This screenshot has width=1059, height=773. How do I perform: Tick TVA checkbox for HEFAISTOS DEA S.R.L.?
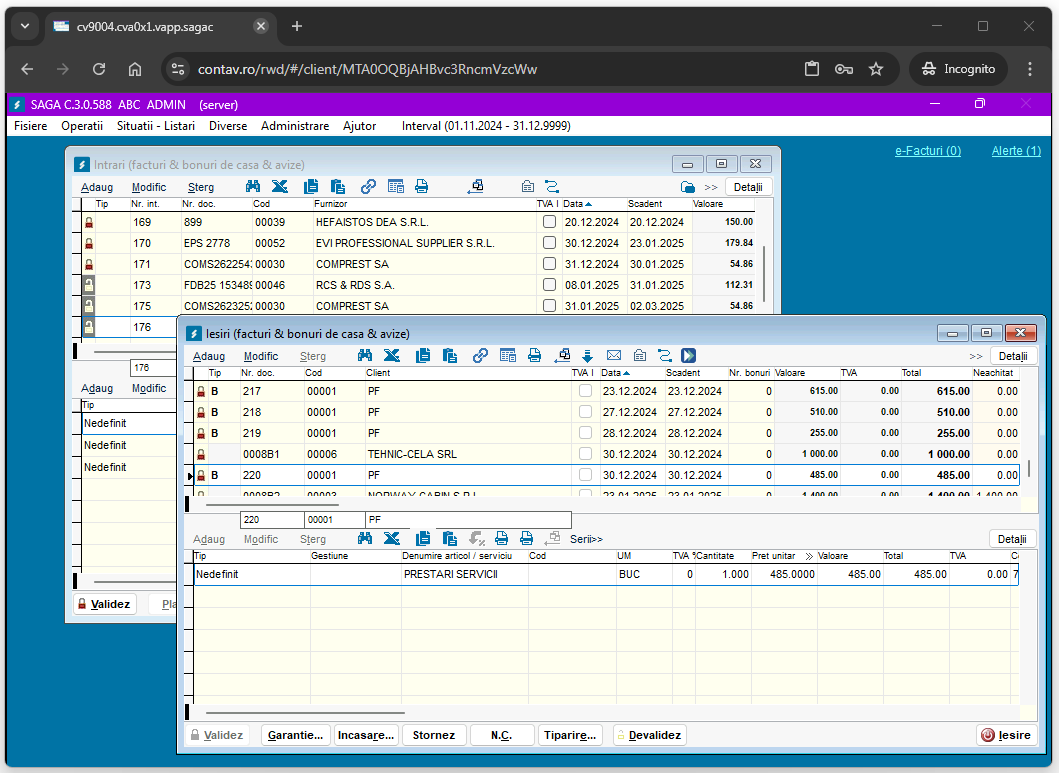tap(549, 222)
